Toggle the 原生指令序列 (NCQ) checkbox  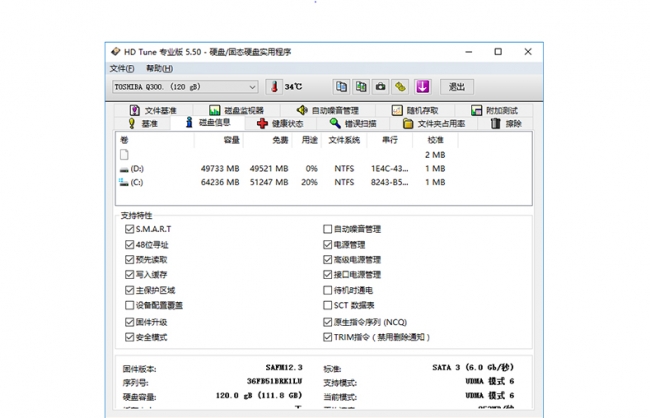click(327, 322)
